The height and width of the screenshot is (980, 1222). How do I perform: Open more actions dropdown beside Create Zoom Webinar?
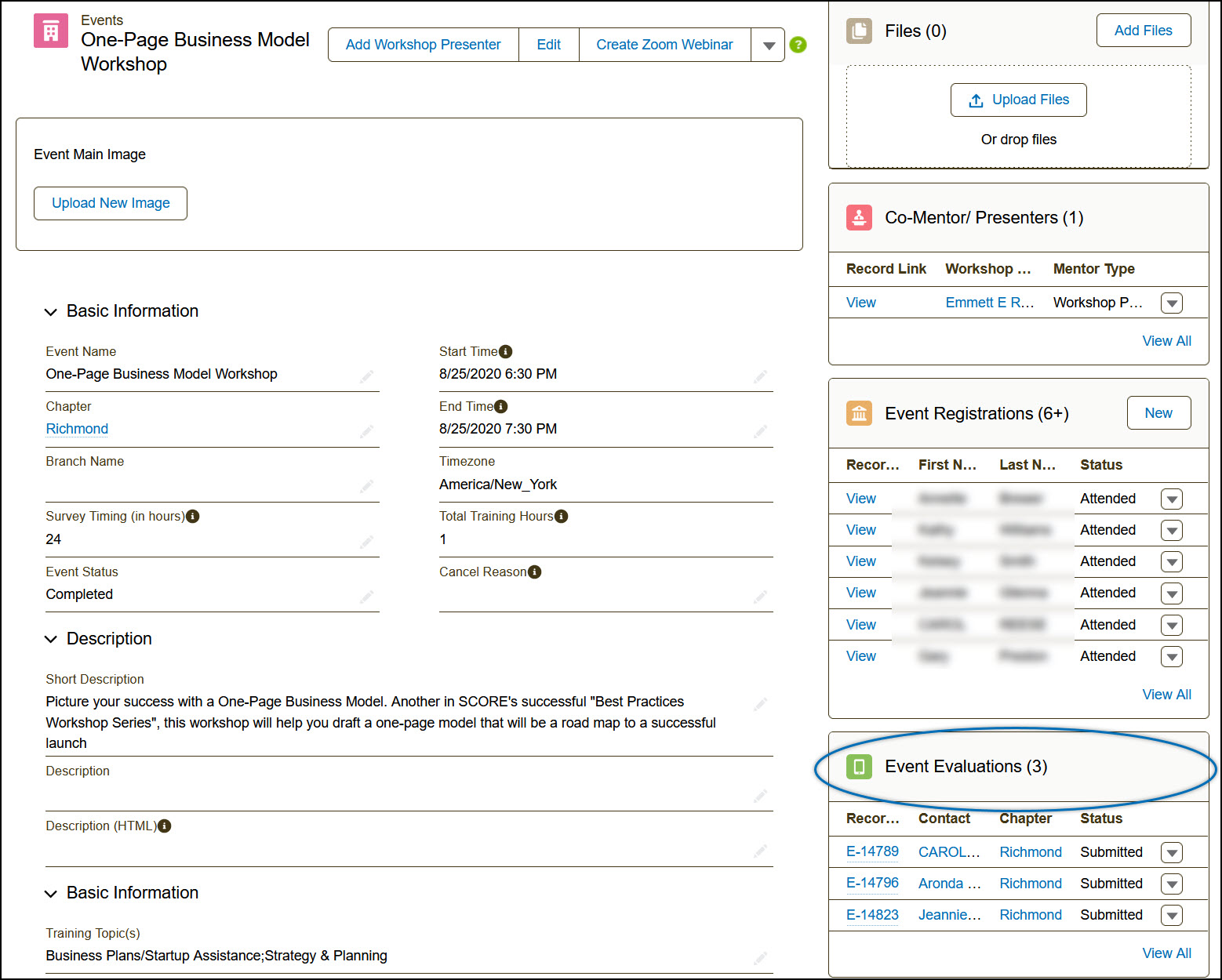tap(769, 45)
